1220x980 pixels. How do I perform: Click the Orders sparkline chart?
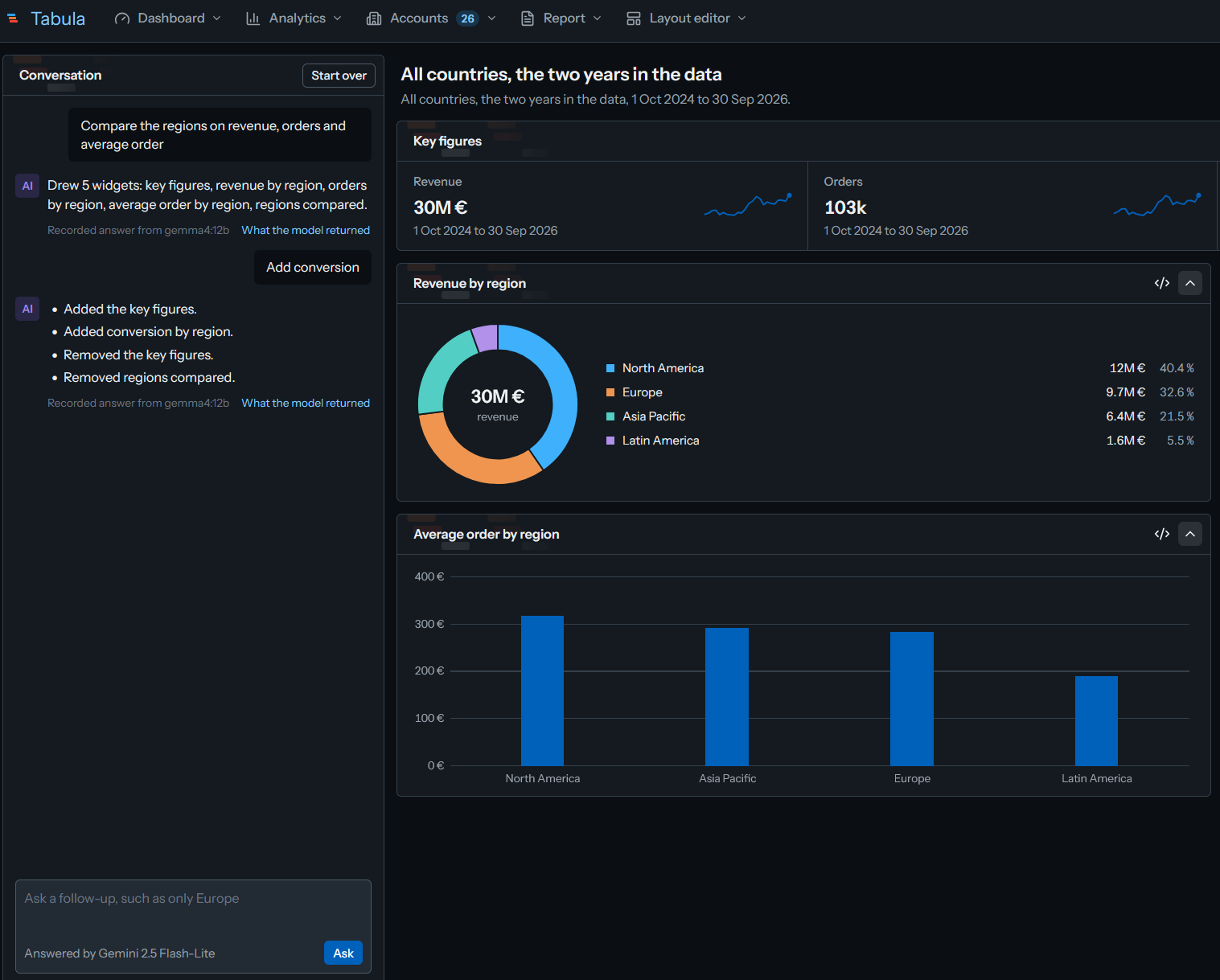tap(1157, 206)
